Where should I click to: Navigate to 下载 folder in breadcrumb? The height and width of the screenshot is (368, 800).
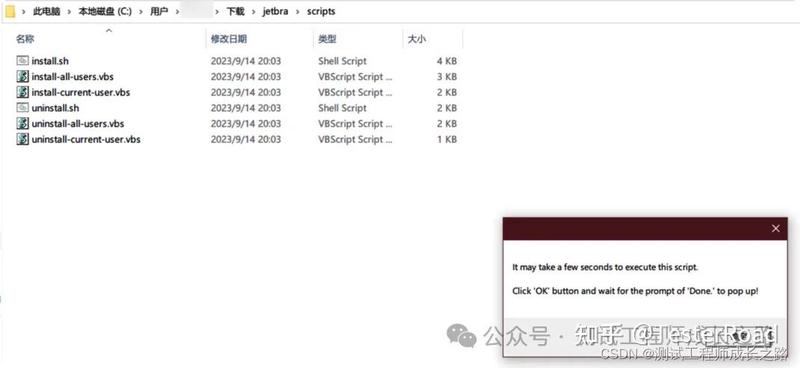pos(236,11)
